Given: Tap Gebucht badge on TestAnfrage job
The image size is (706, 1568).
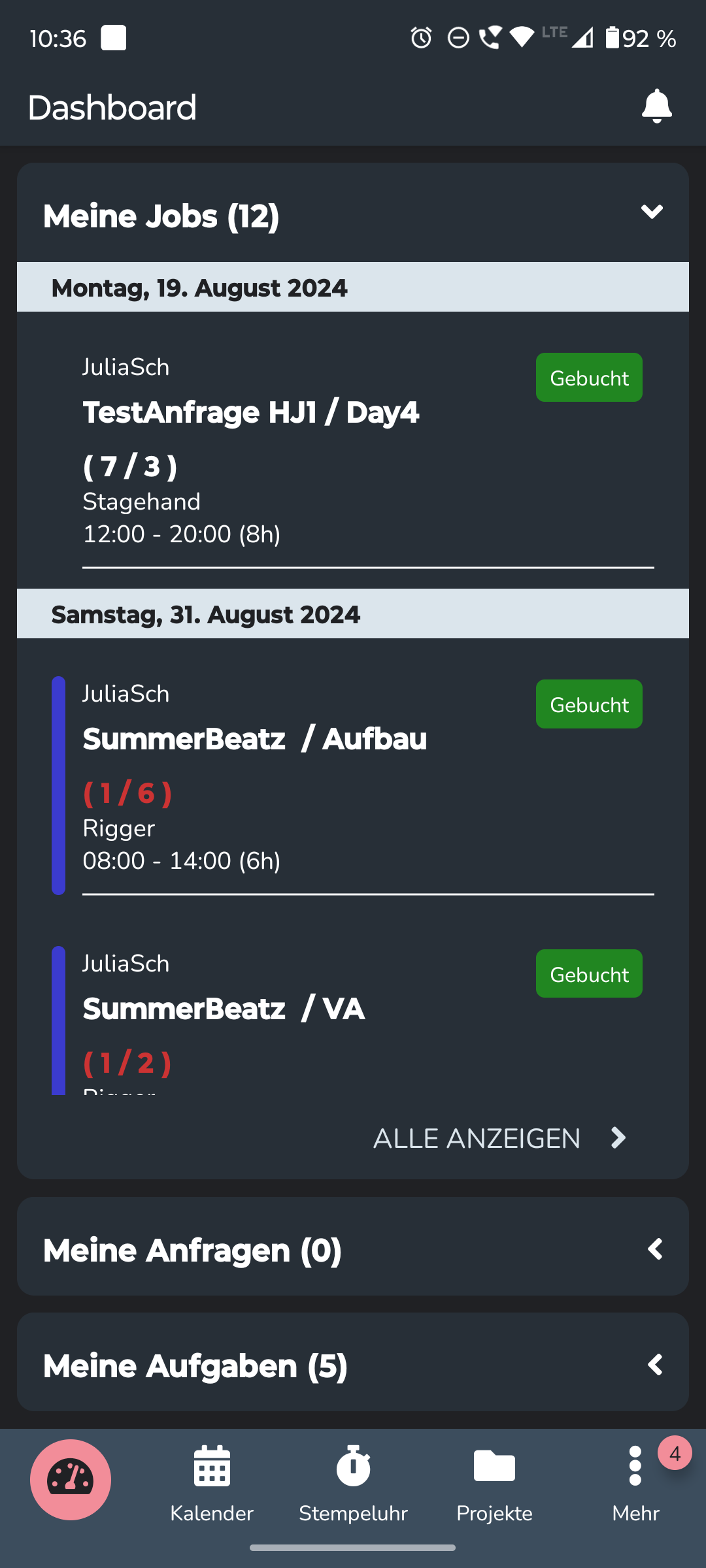Looking at the screenshot, I should pos(589,378).
